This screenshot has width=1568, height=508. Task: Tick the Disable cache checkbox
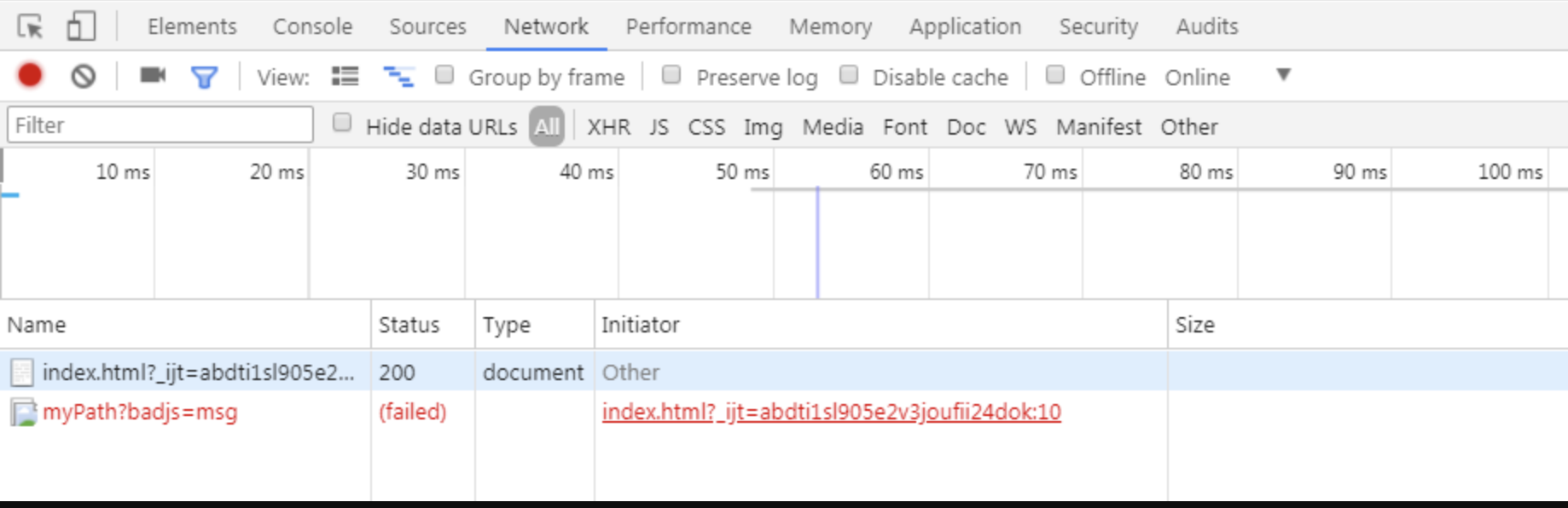tap(849, 75)
